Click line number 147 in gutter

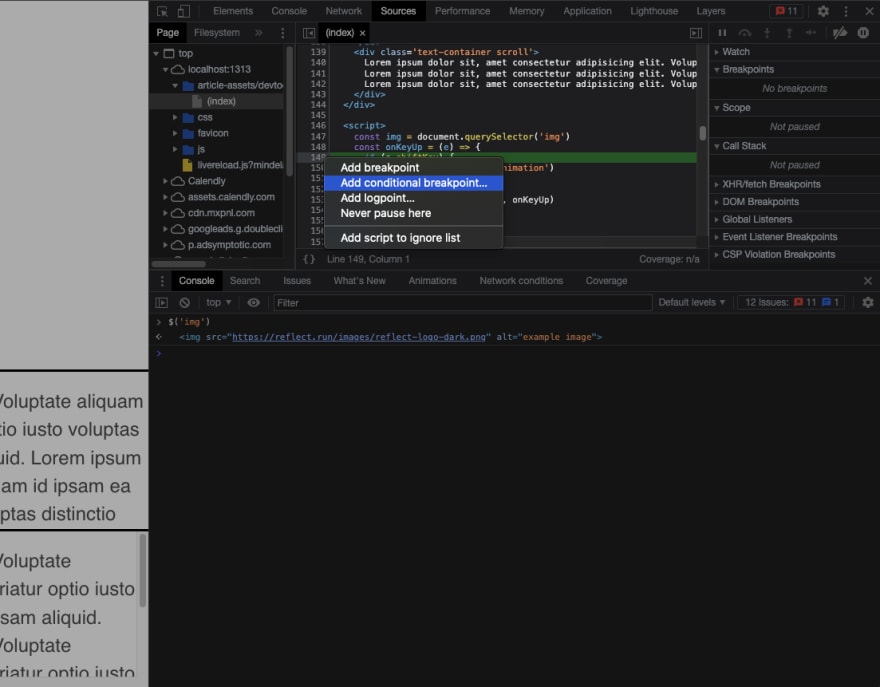[318, 136]
